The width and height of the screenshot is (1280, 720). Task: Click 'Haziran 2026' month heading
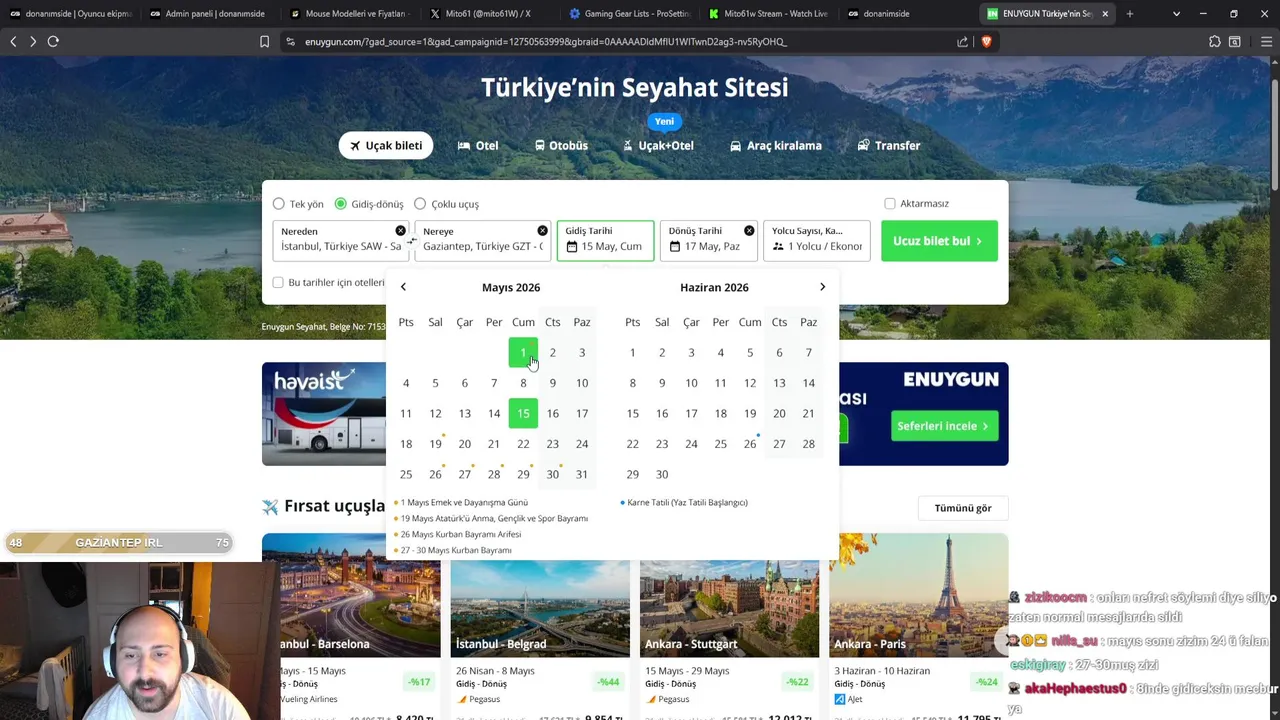(714, 287)
